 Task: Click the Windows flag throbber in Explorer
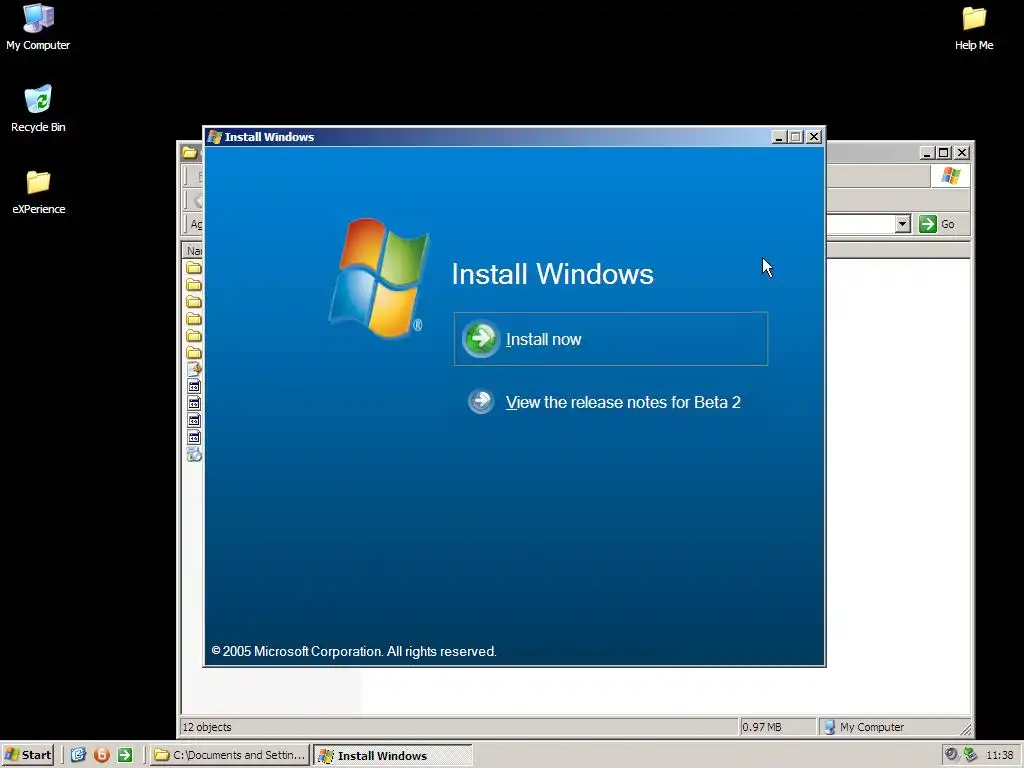pyautogui.click(x=950, y=176)
